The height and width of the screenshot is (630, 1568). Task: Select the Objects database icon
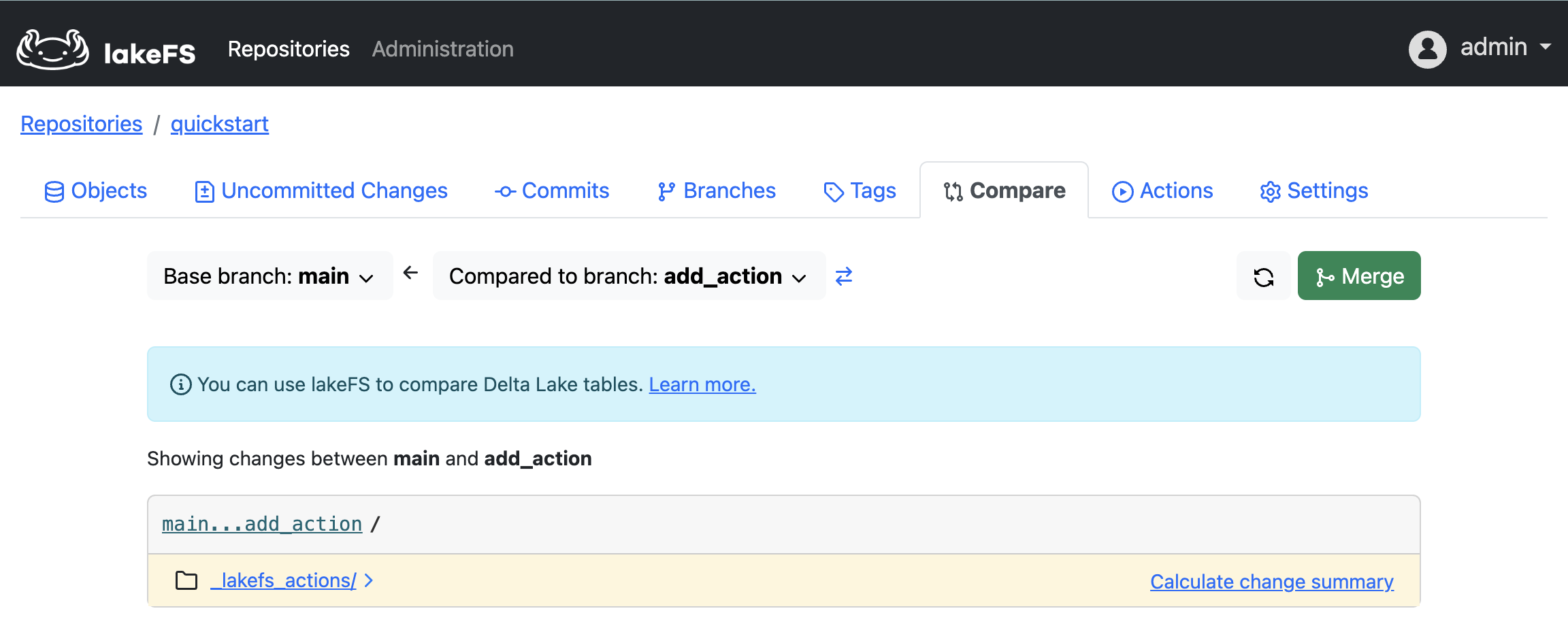pos(55,191)
